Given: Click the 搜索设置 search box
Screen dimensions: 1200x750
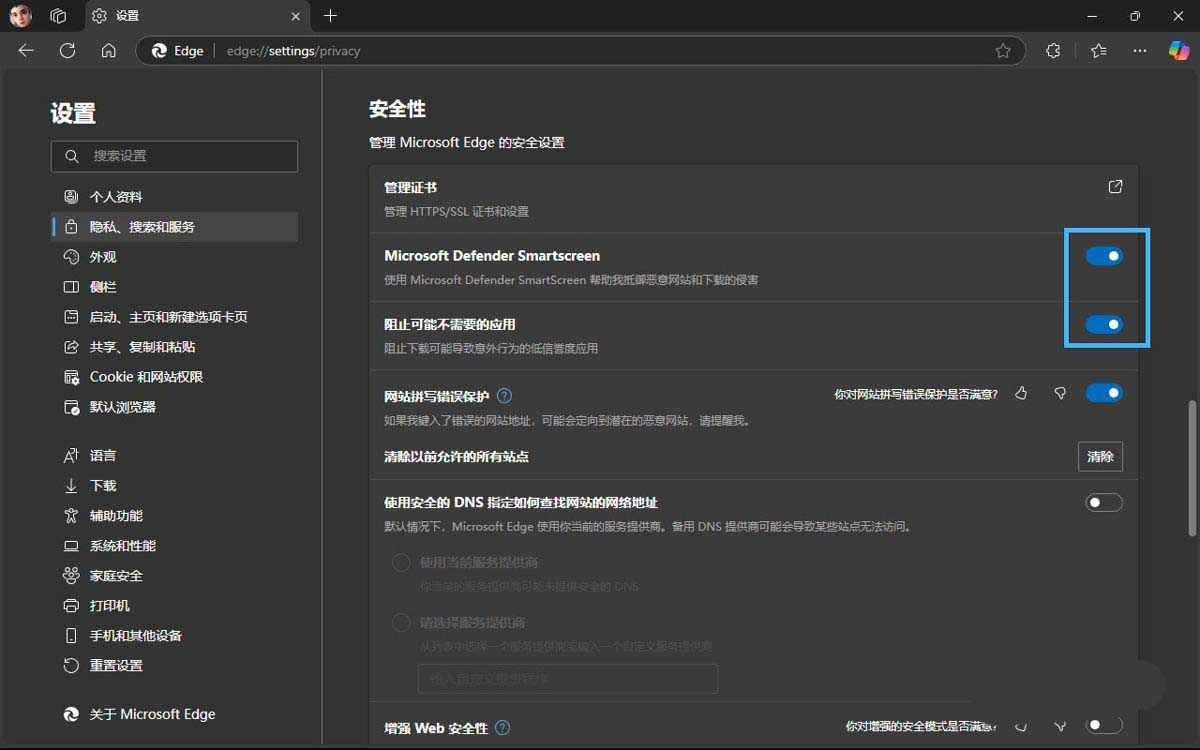Looking at the screenshot, I should [x=174, y=156].
